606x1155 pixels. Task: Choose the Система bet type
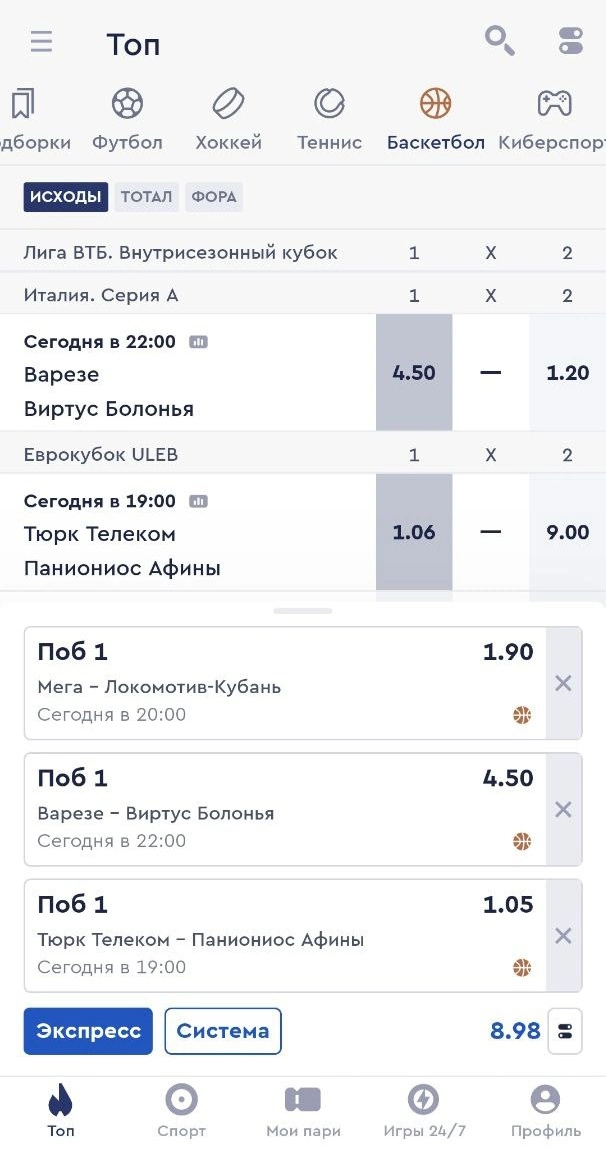point(223,1031)
